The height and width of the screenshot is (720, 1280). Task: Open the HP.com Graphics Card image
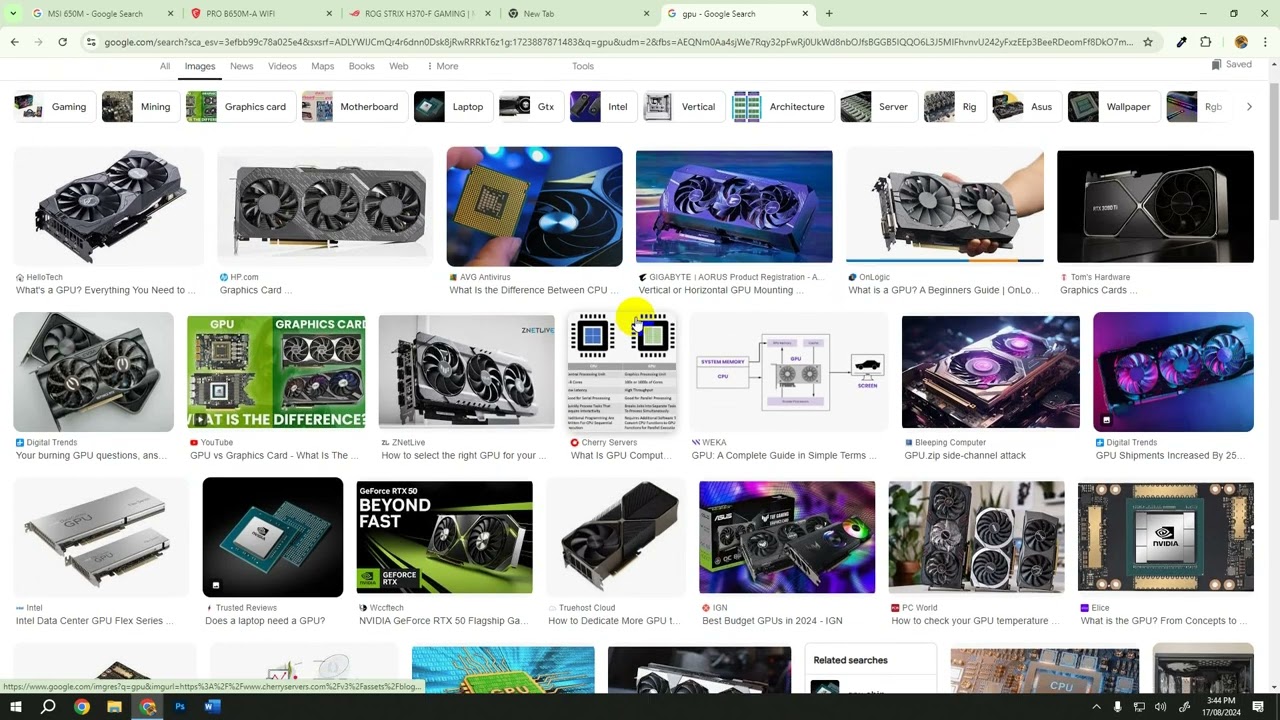click(x=325, y=207)
